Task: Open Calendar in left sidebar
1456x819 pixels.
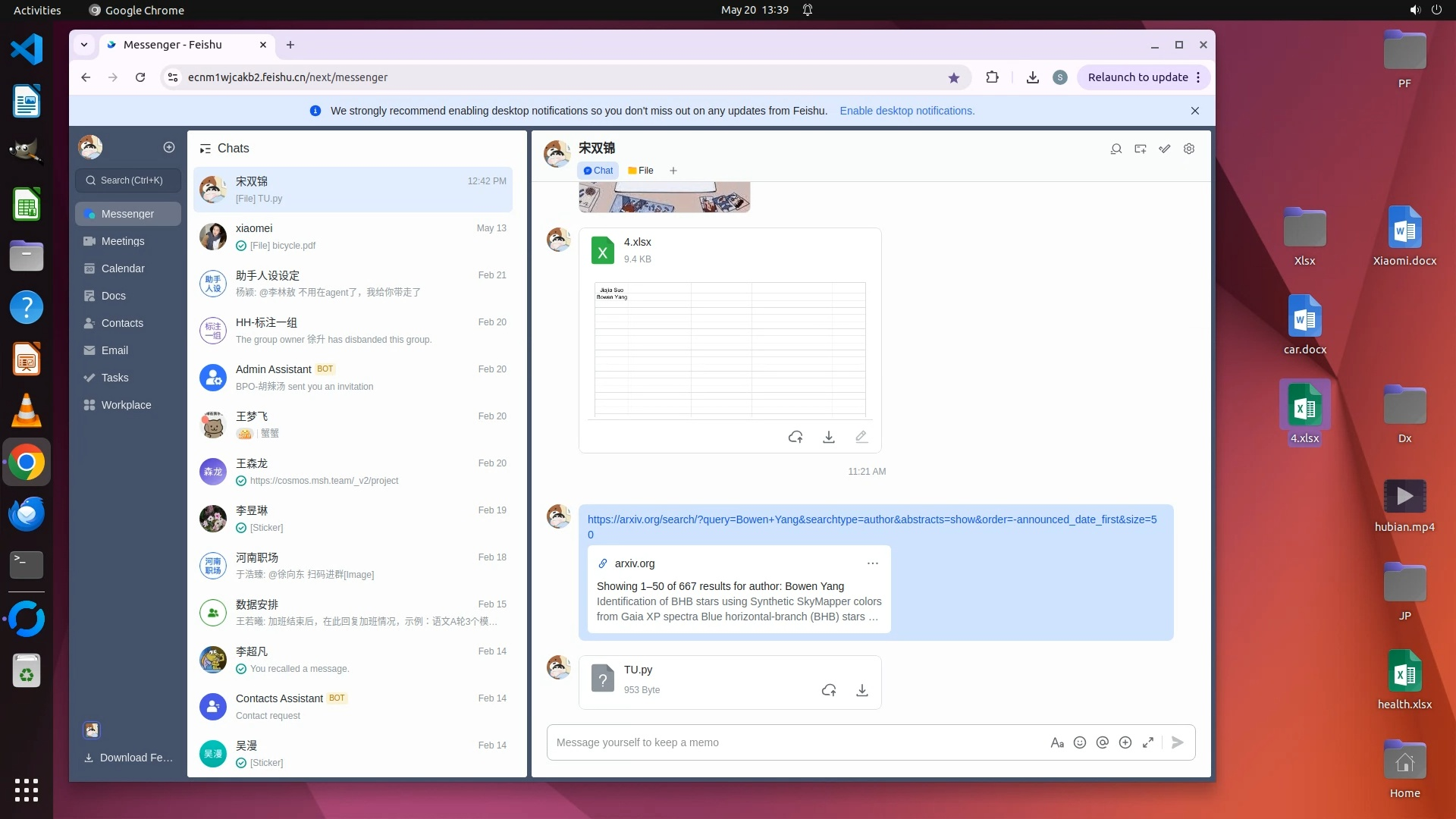Action: [123, 268]
